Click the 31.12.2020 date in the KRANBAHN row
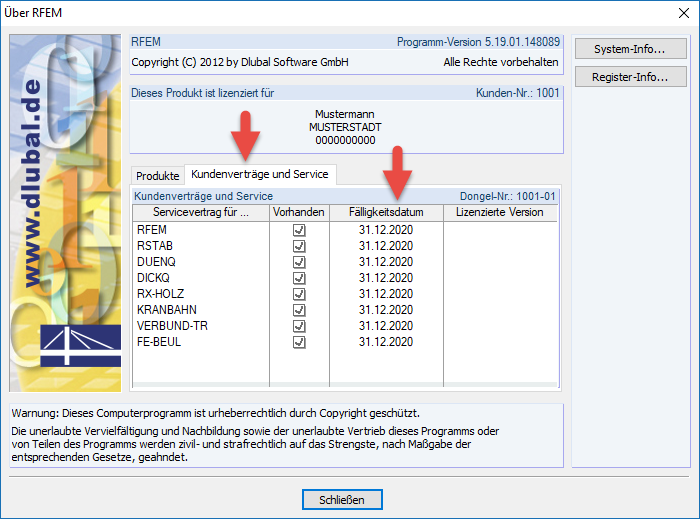 click(x=386, y=310)
